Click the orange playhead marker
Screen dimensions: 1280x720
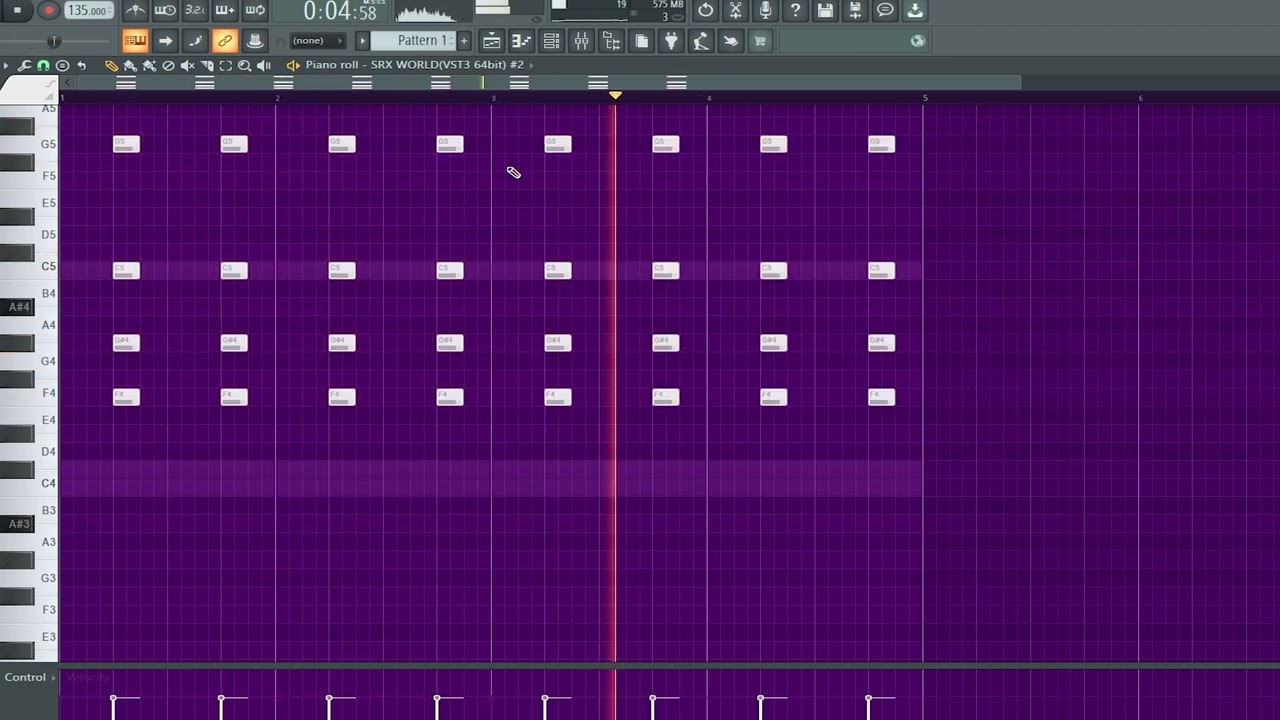tap(615, 95)
